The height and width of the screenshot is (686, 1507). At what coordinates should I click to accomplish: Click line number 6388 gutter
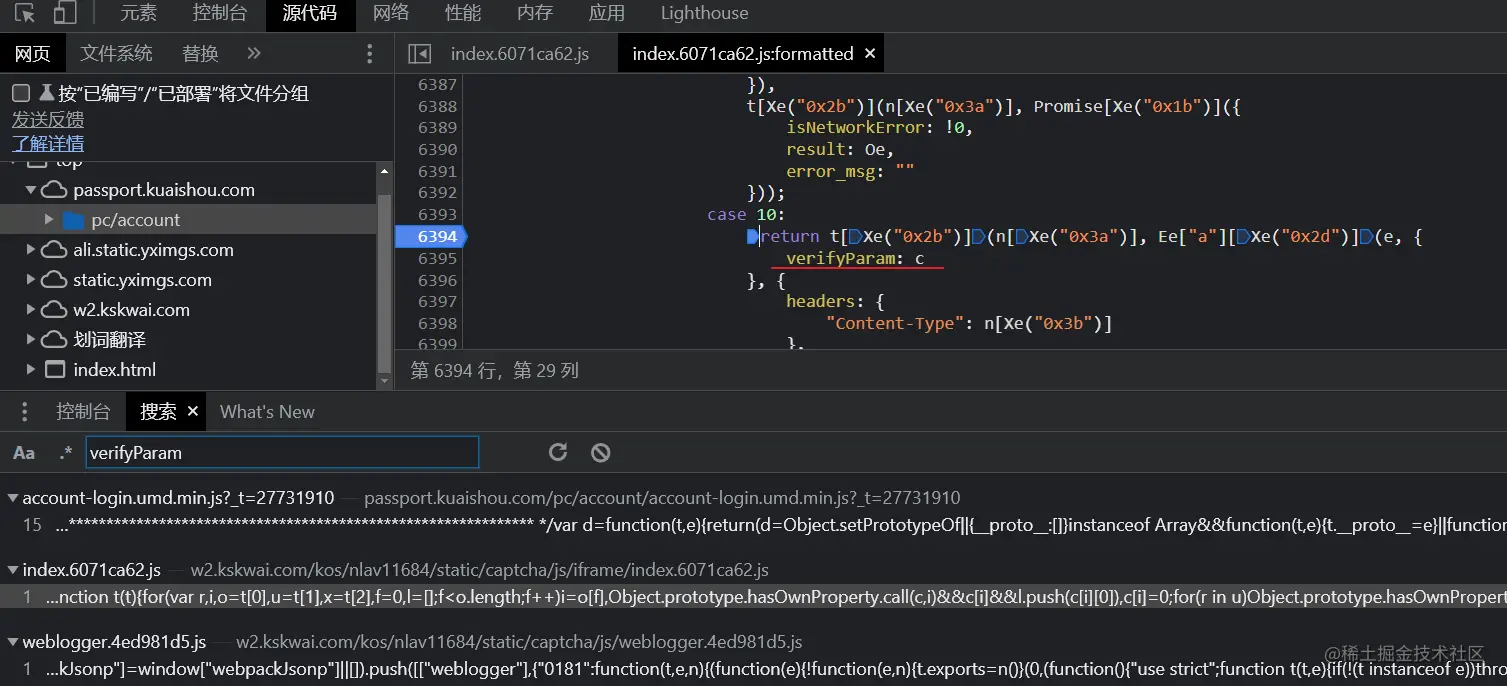point(437,106)
